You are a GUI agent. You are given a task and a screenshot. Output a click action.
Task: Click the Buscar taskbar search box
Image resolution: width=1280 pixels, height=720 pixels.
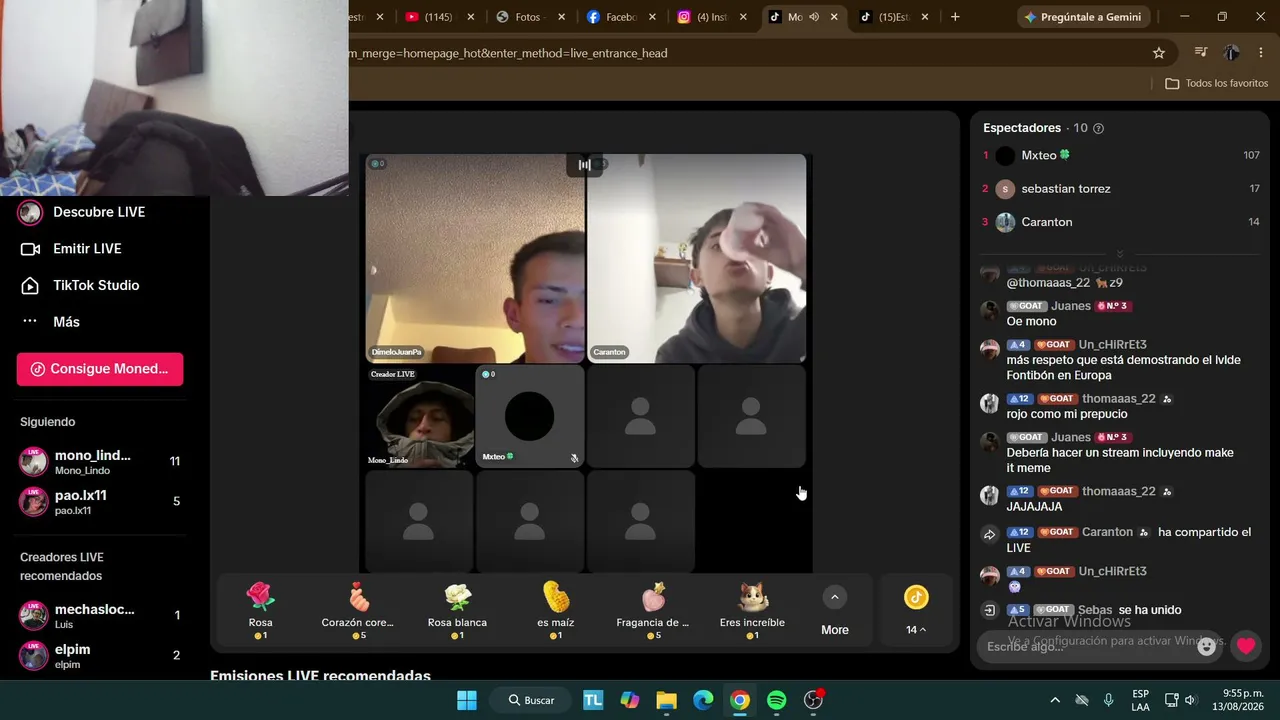click(x=532, y=700)
